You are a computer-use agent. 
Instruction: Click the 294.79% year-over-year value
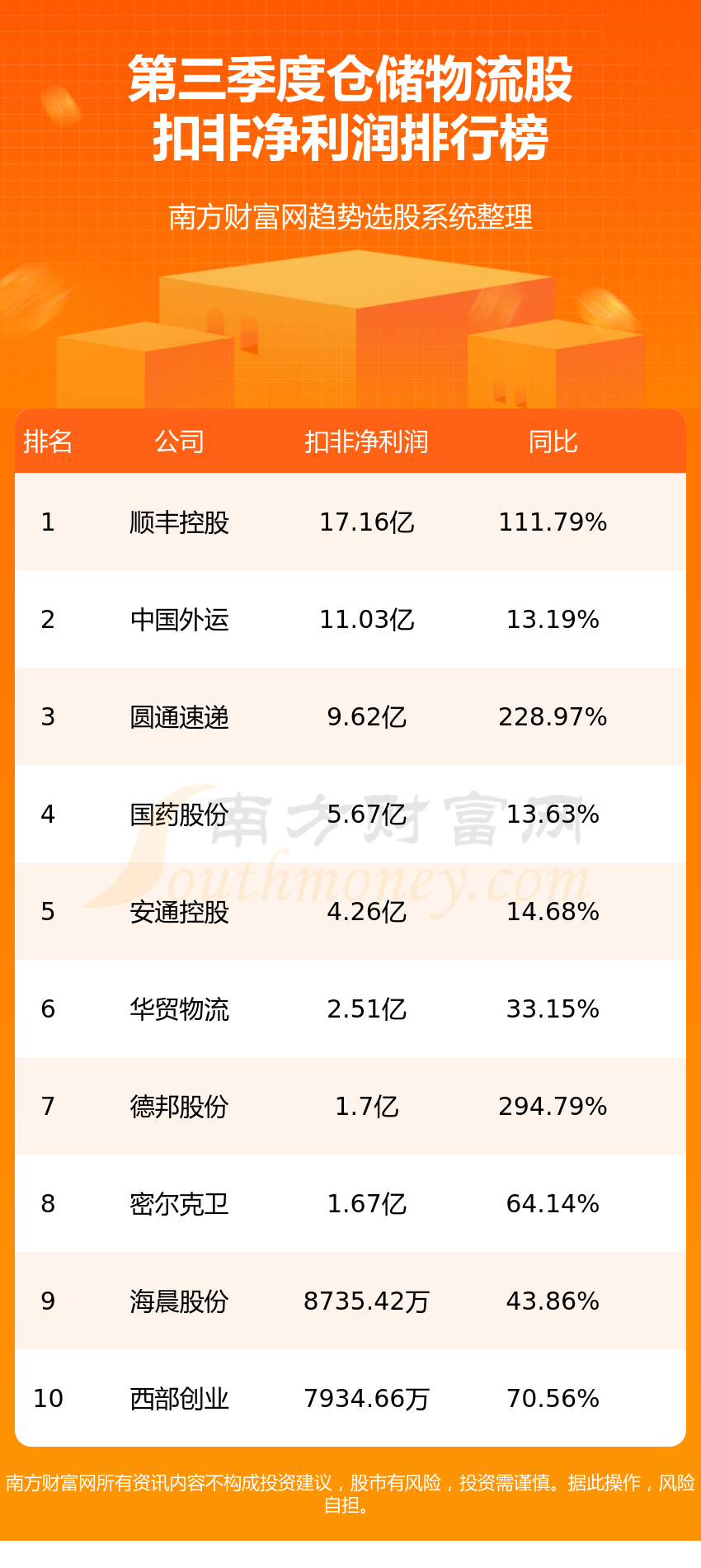(x=553, y=1107)
